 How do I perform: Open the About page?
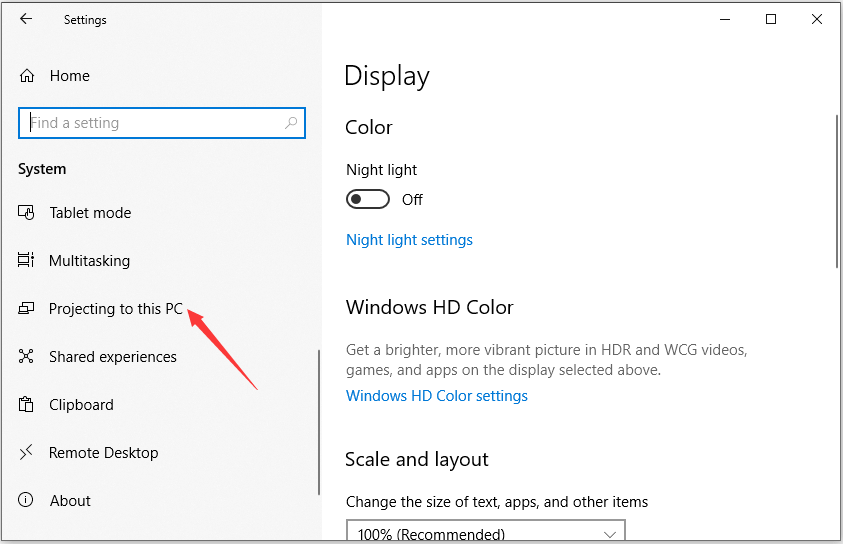coord(70,500)
